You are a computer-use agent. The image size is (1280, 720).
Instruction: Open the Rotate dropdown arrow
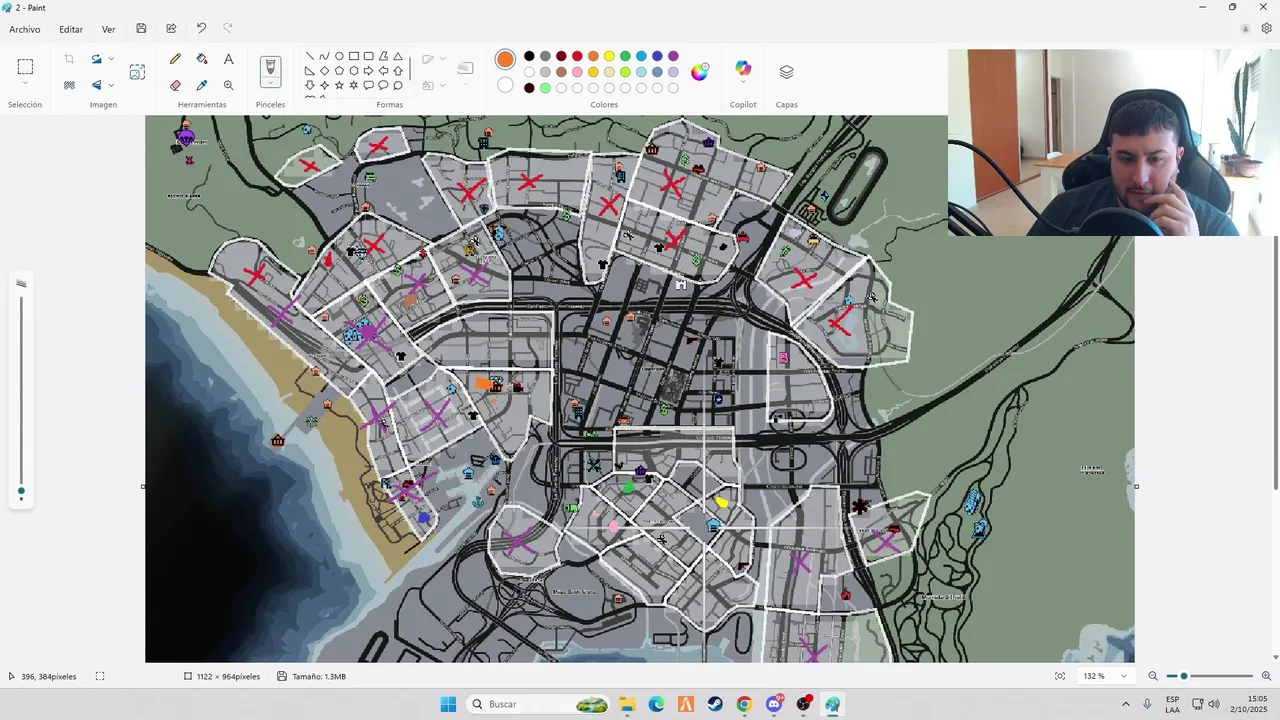tap(111, 59)
